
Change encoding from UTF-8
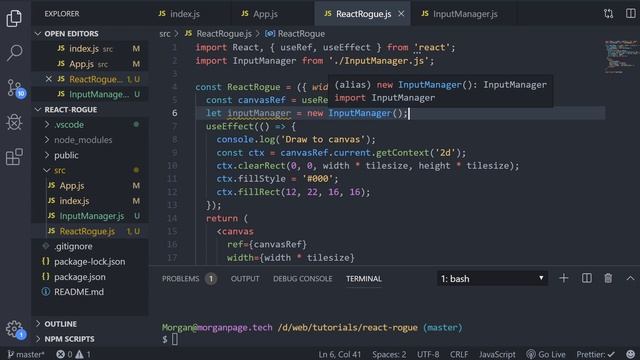(428, 354)
